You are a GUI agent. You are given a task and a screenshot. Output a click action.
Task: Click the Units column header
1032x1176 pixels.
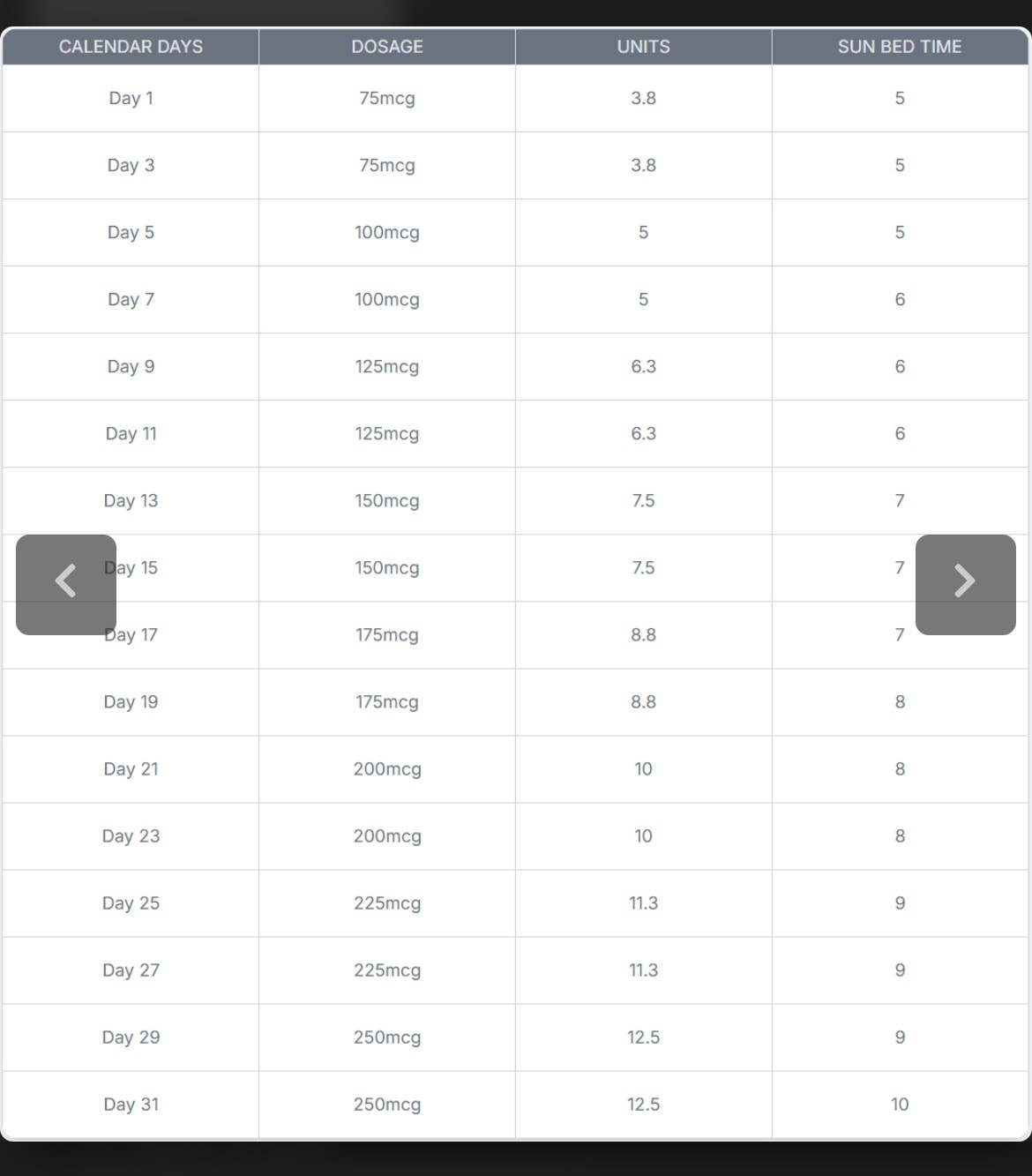tap(643, 47)
